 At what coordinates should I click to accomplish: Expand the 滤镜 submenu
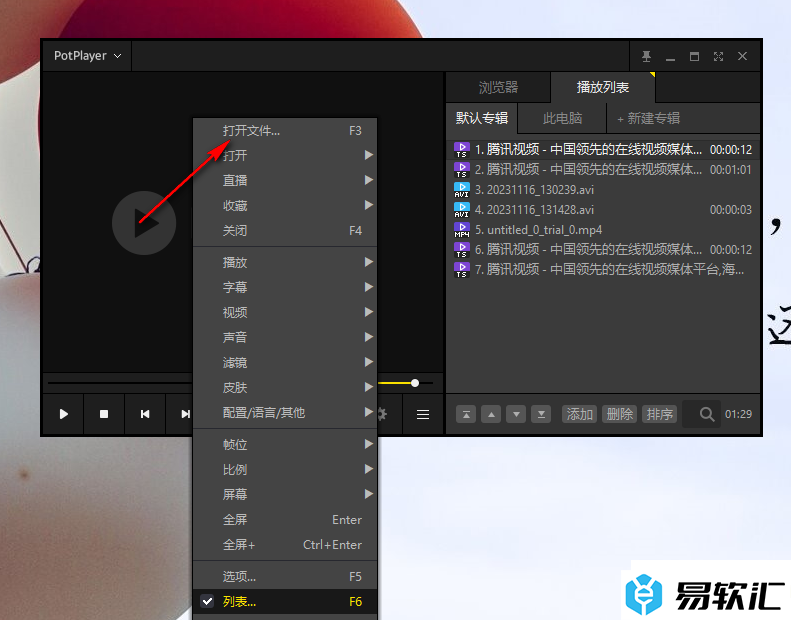click(x=285, y=362)
